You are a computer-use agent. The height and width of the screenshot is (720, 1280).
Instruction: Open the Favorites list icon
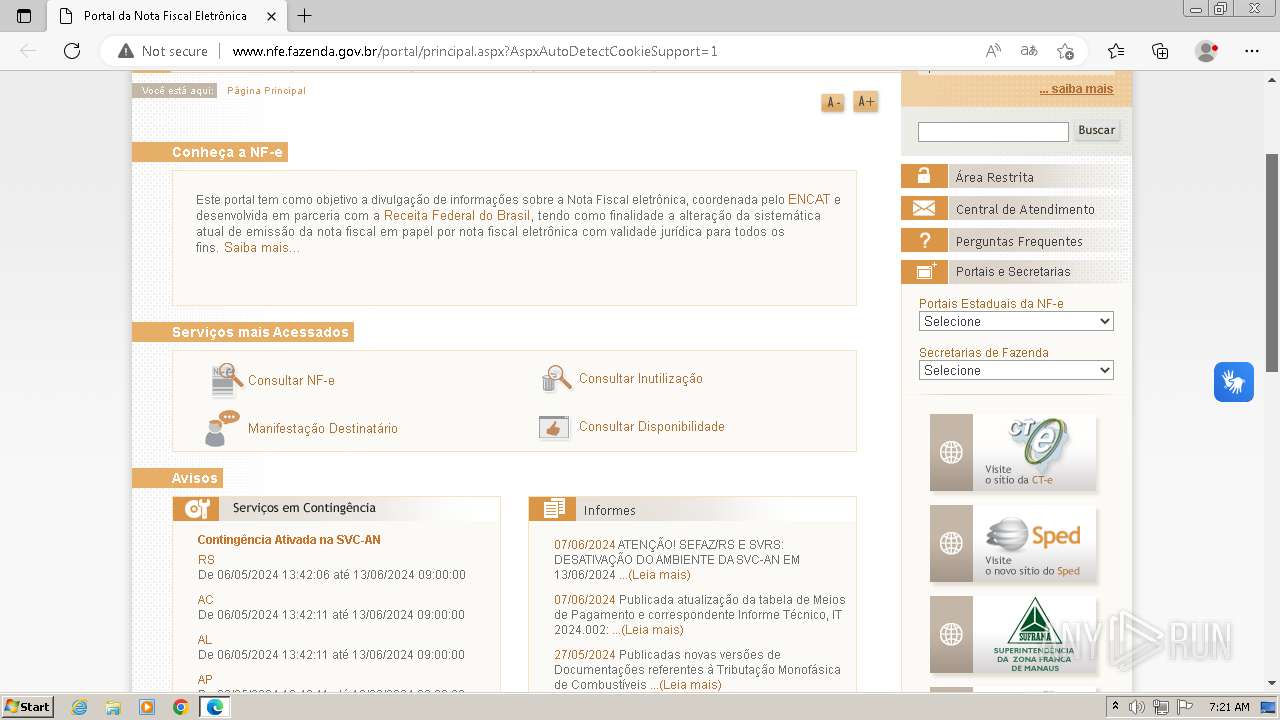pyautogui.click(x=1116, y=51)
